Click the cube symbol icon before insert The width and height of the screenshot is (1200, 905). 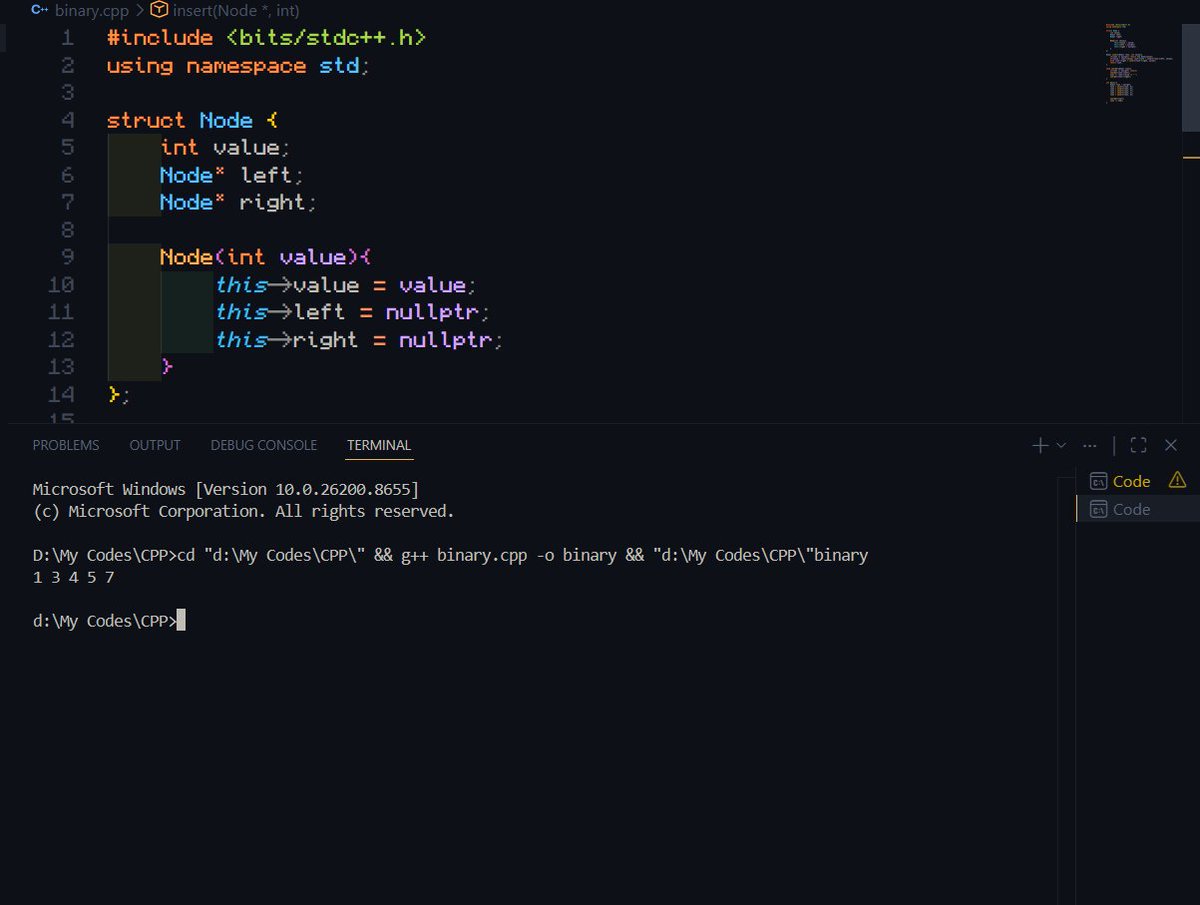click(x=160, y=10)
